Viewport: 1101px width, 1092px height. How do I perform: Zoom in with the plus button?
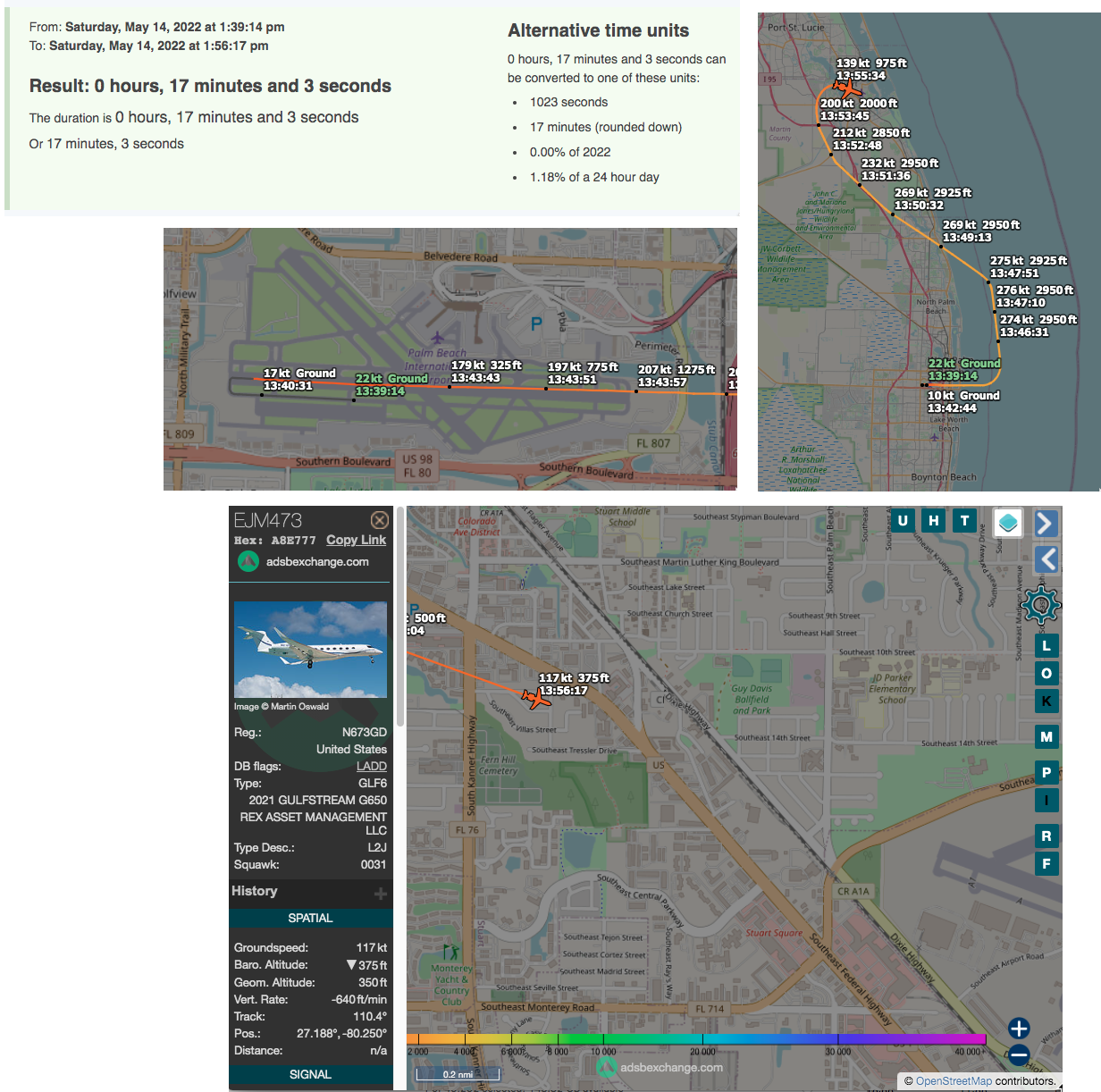[x=1019, y=1028]
